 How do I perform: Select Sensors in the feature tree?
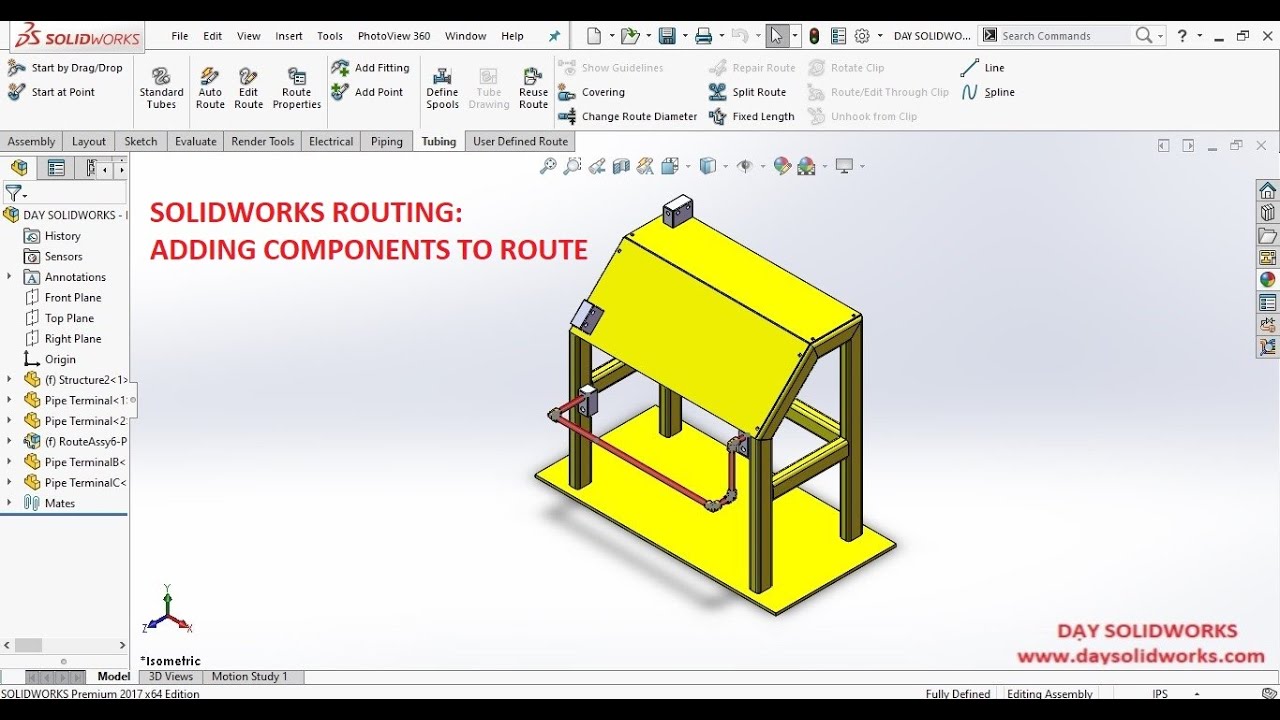[x=63, y=257]
